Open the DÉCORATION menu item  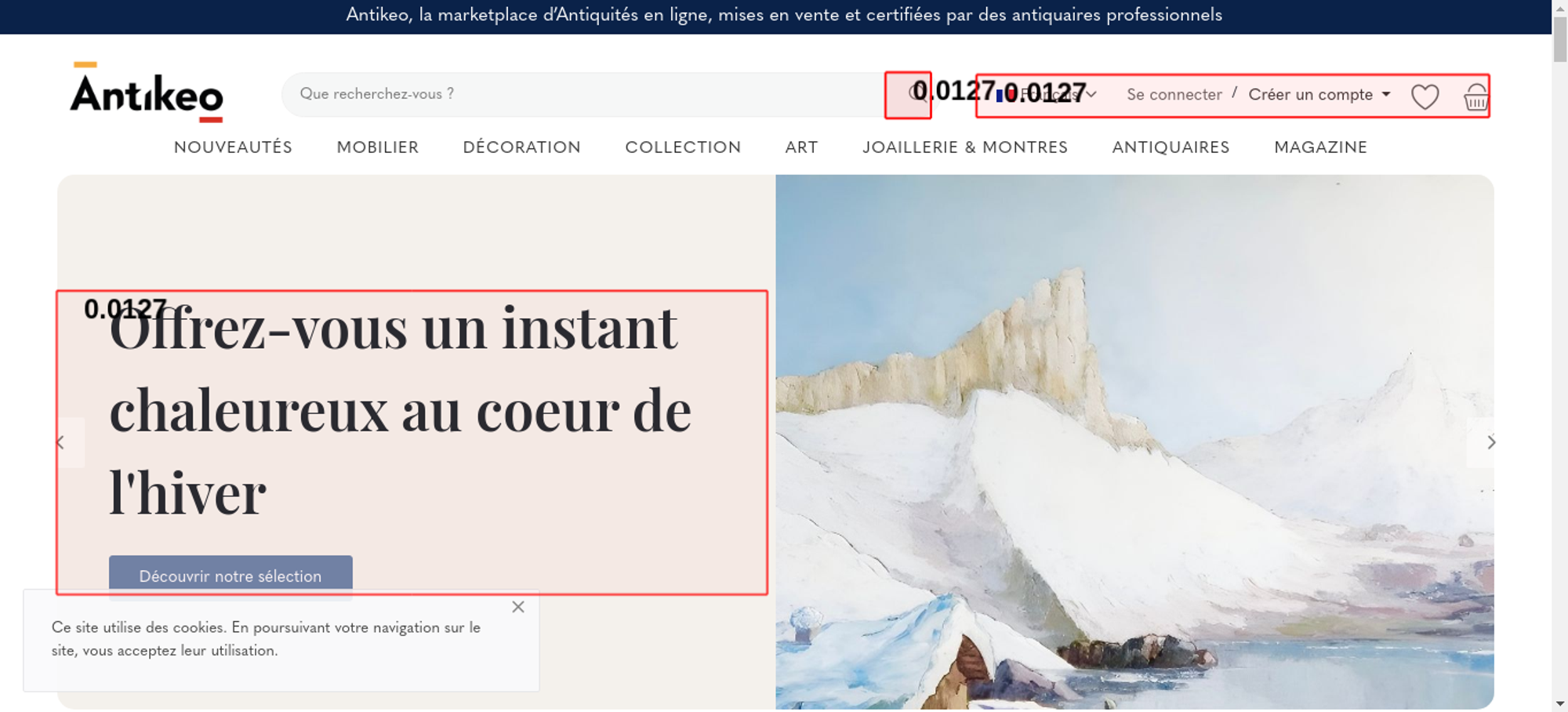coord(522,147)
